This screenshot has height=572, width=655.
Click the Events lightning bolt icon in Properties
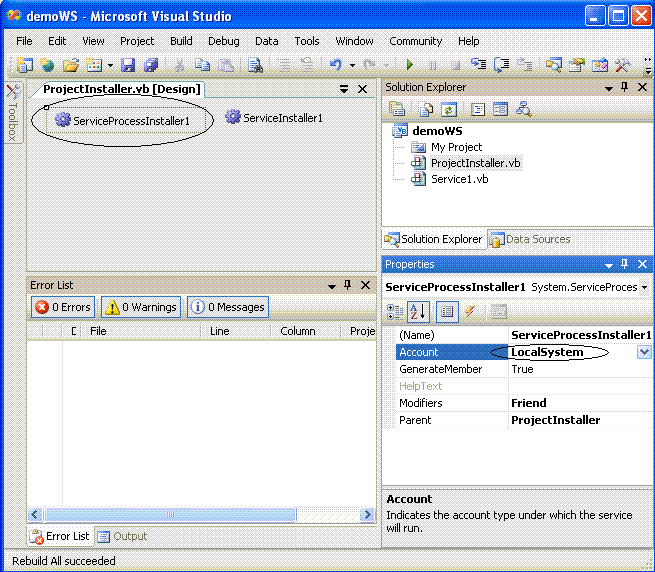click(x=470, y=312)
